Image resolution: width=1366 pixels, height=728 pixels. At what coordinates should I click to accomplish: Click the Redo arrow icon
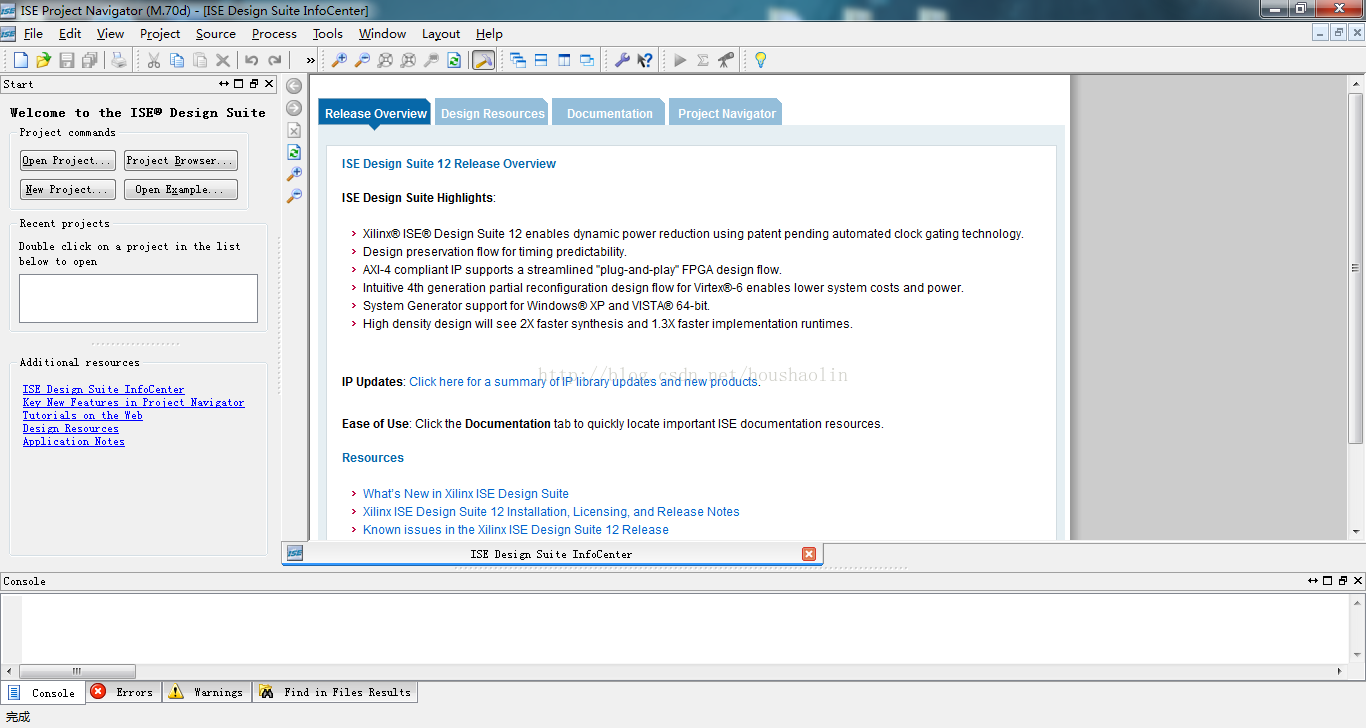275,60
